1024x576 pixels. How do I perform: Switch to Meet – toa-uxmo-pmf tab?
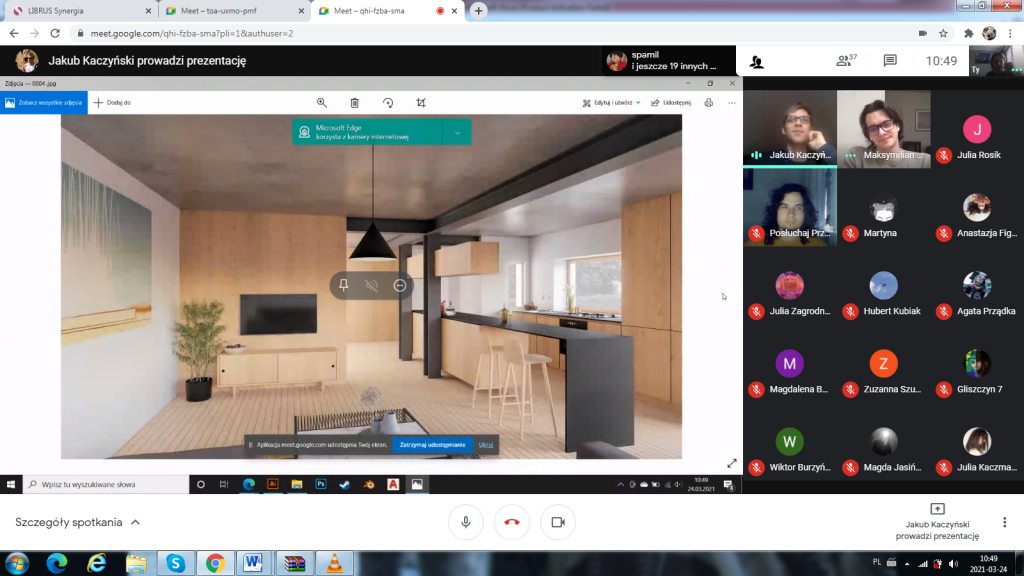(x=233, y=11)
